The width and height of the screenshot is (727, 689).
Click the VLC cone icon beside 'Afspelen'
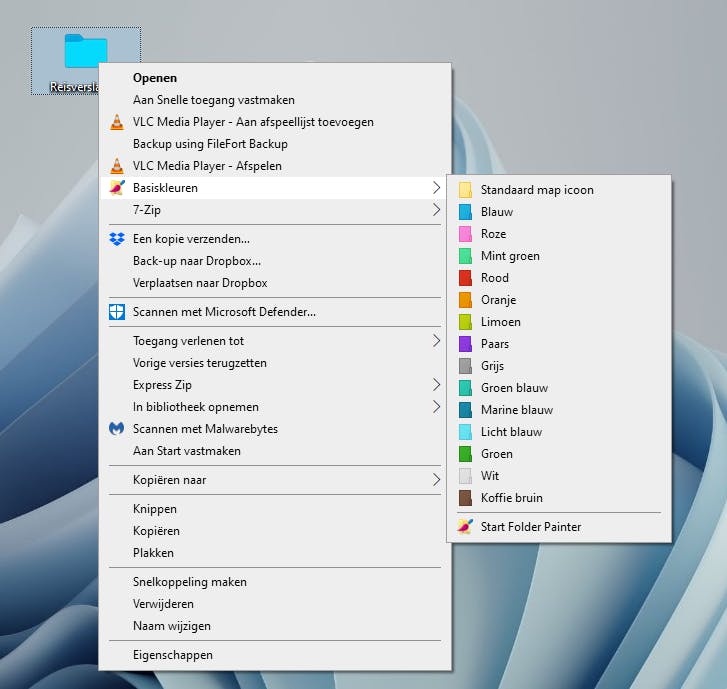coord(117,166)
